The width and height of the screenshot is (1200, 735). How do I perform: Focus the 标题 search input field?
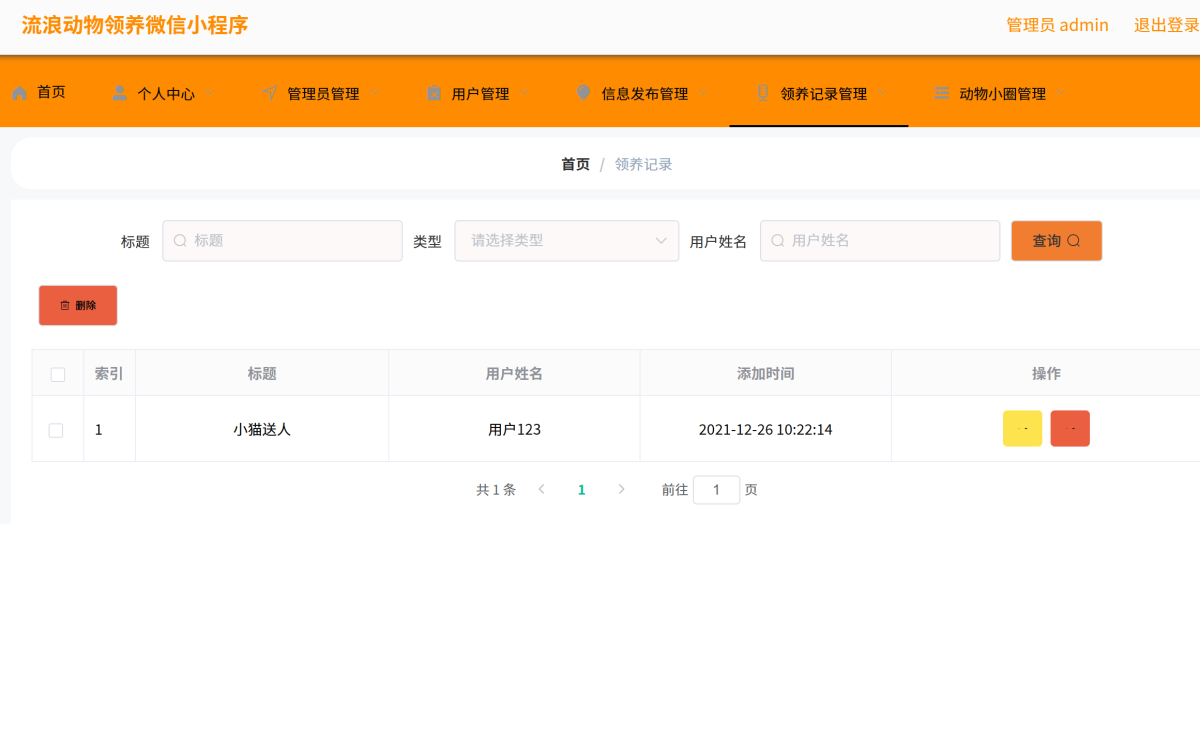click(x=290, y=241)
